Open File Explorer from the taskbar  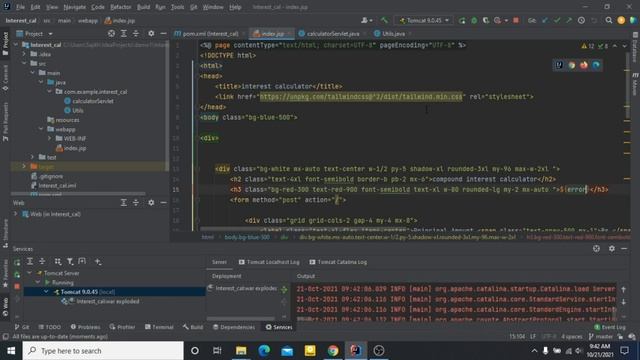point(241,351)
